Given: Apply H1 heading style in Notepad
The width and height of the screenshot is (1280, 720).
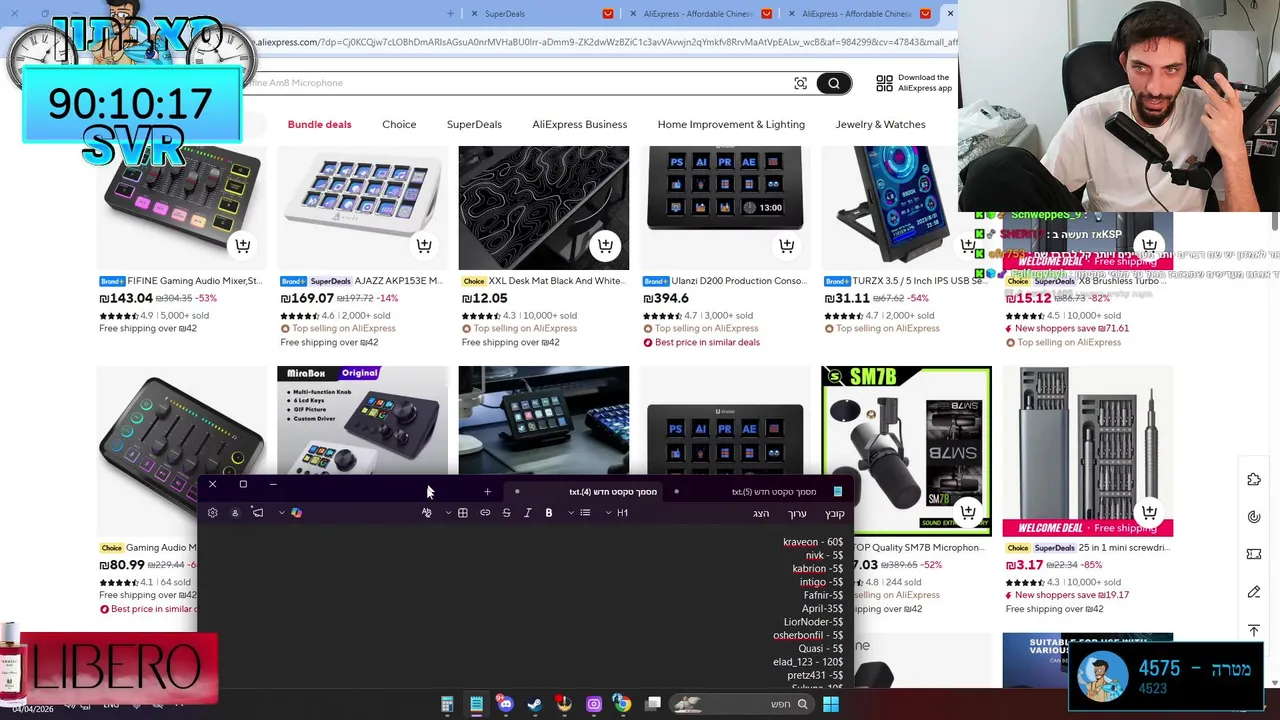Looking at the screenshot, I should coord(622,513).
